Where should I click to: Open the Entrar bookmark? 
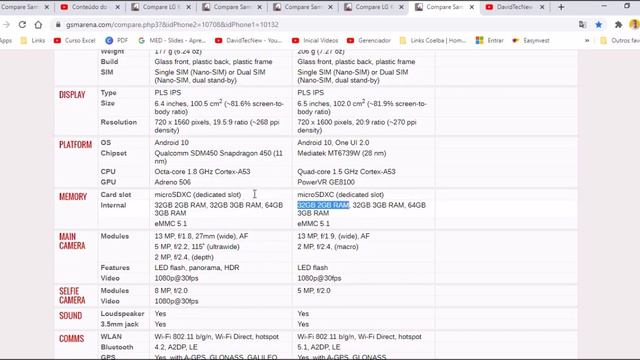pos(490,40)
